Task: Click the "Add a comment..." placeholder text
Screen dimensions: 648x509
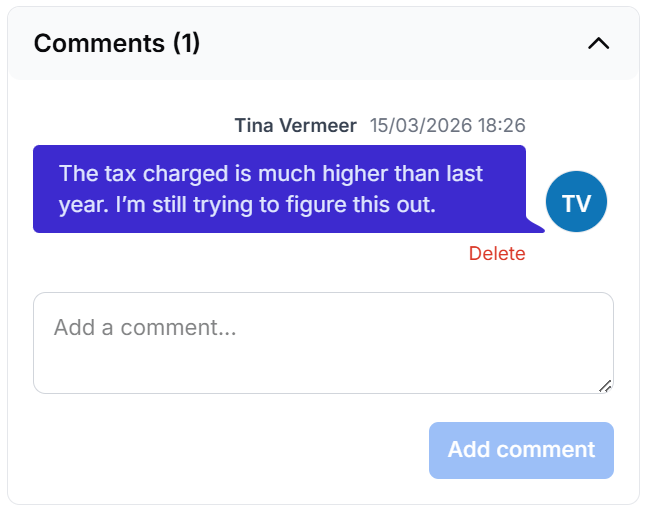Action: pyautogui.click(x=145, y=327)
